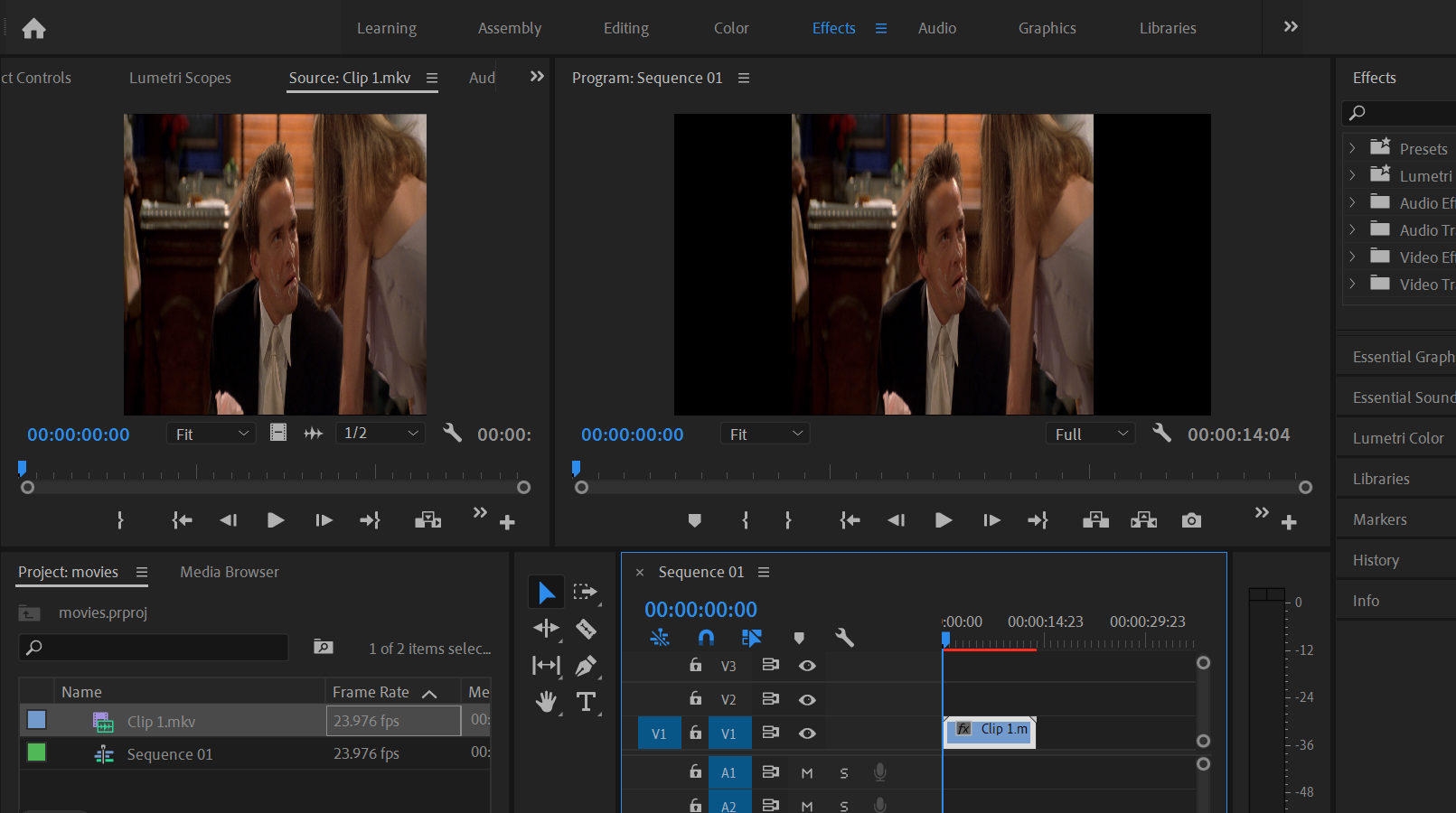Open Program Monitor settings wrench
1456x813 pixels.
click(x=1161, y=434)
